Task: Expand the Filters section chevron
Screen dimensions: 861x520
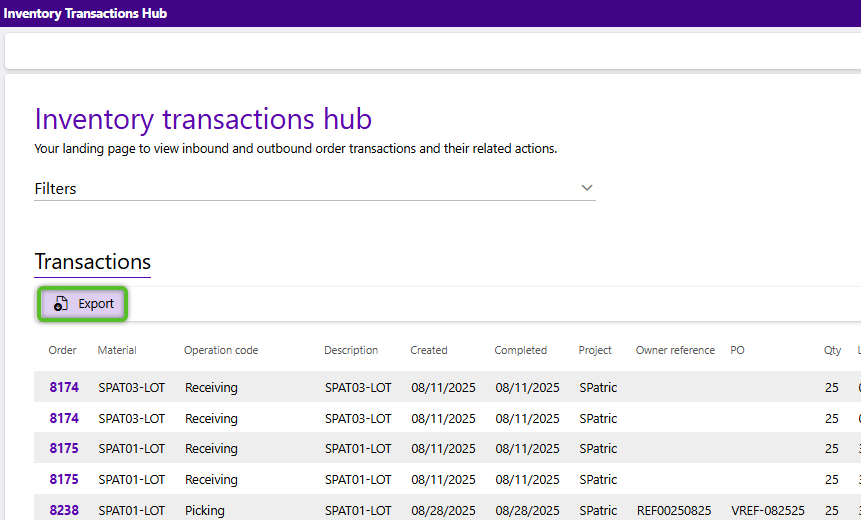Action: (x=587, y=187)
